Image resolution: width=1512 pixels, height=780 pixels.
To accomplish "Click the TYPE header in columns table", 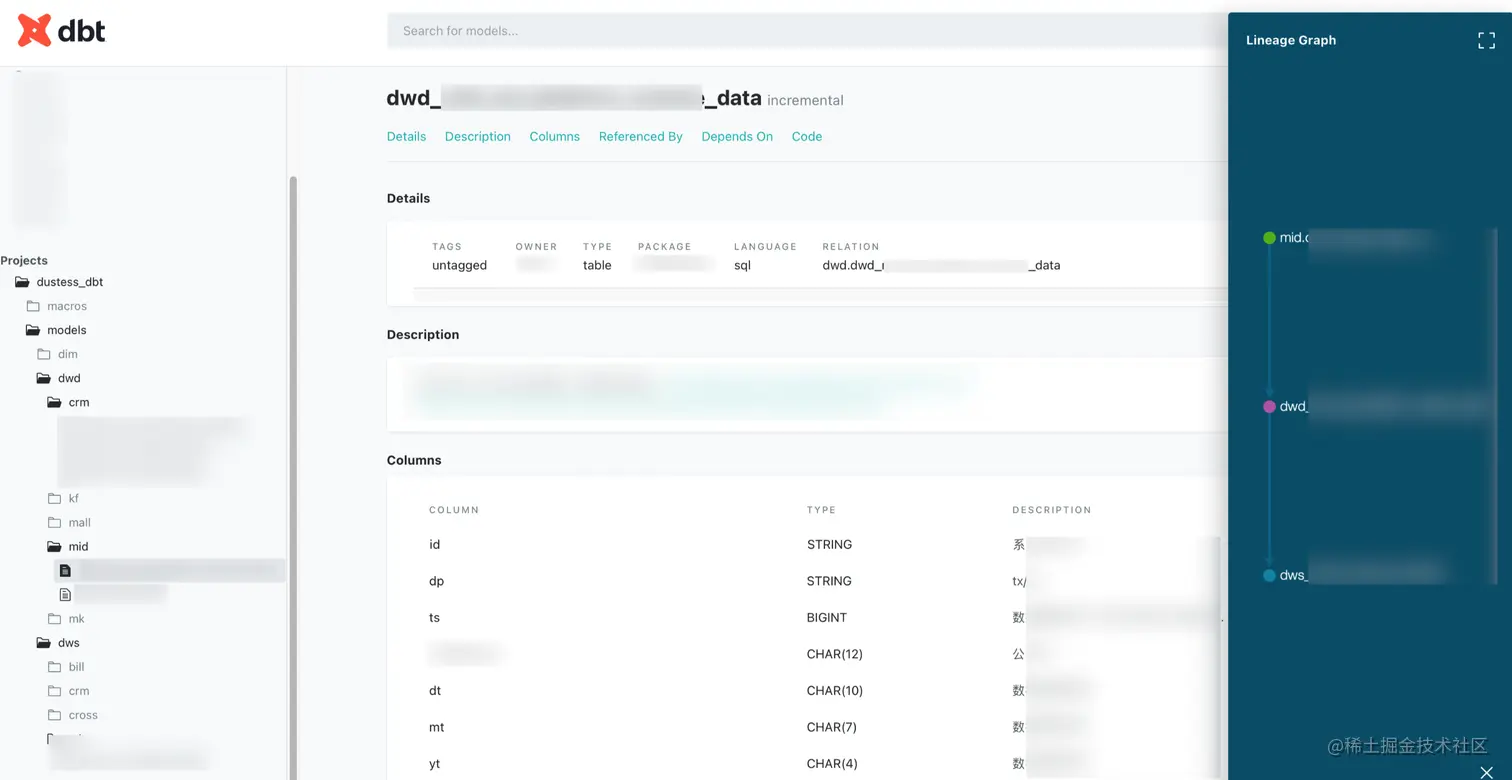I will coord(821,510).
